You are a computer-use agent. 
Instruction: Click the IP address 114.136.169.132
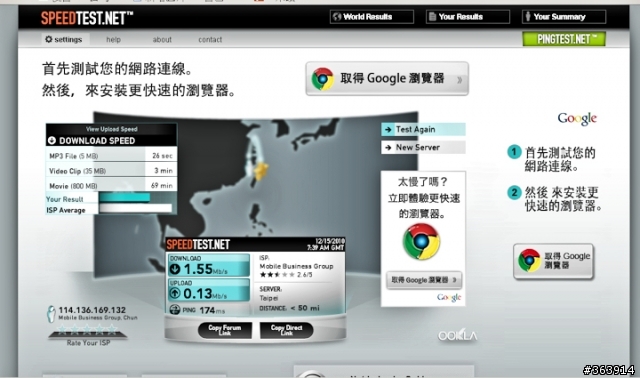[x=92, y=310]
